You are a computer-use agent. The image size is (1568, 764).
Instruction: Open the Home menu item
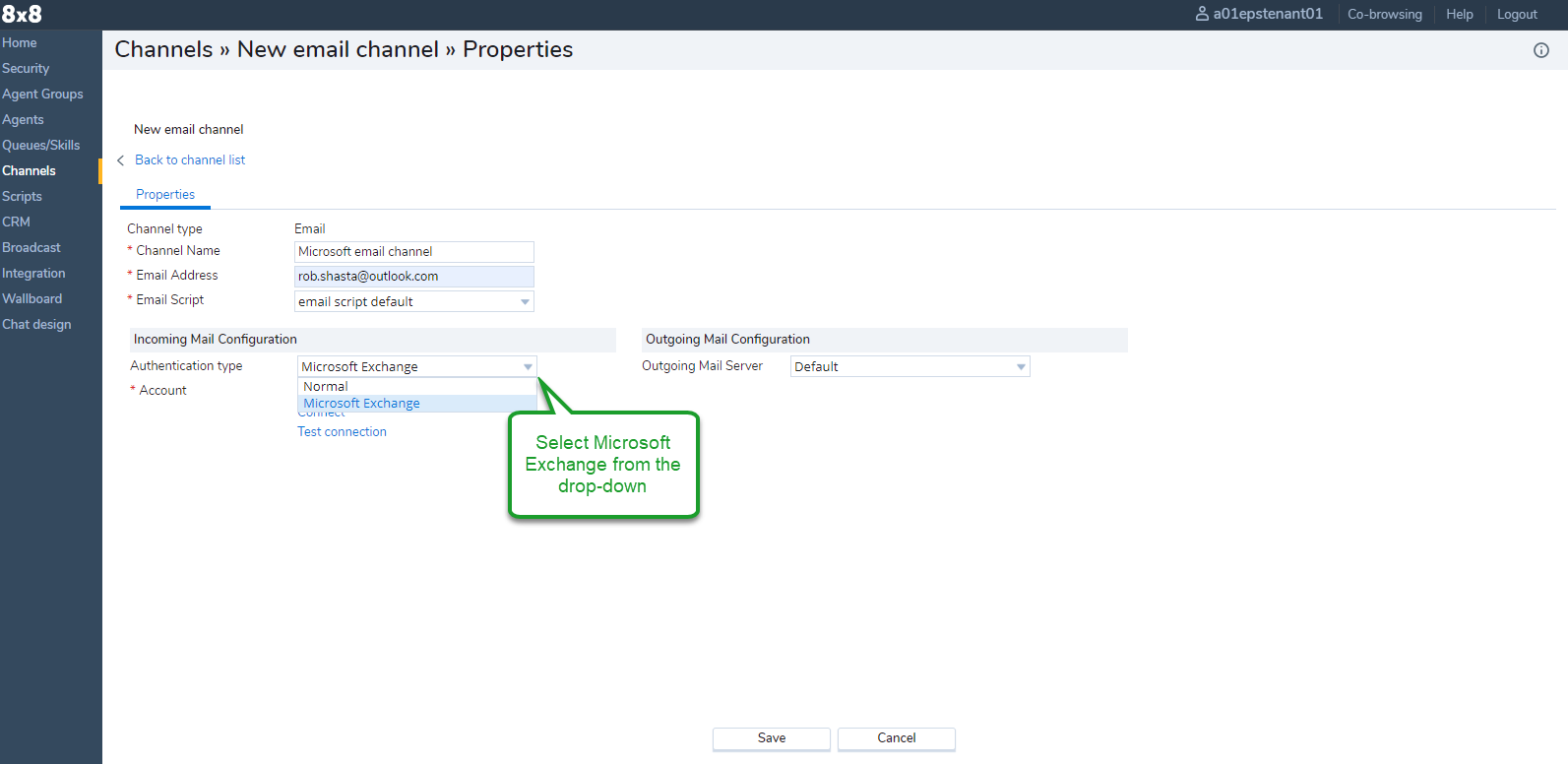tap(20, 43)
